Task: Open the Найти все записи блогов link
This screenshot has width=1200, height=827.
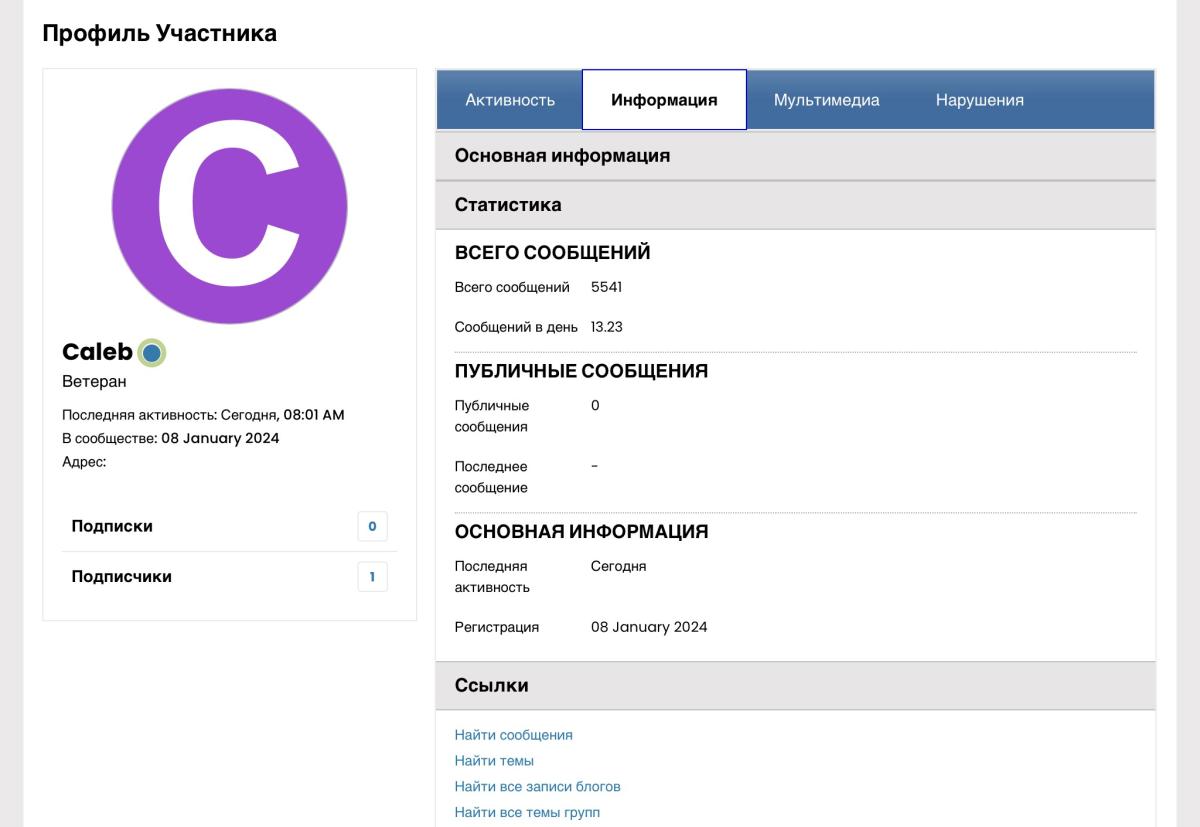Action: 538,786
